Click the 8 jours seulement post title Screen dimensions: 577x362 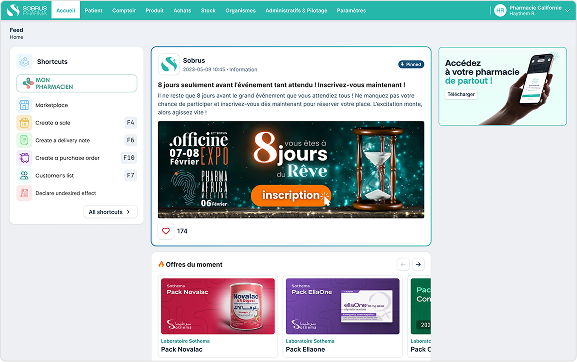(282, 85)
